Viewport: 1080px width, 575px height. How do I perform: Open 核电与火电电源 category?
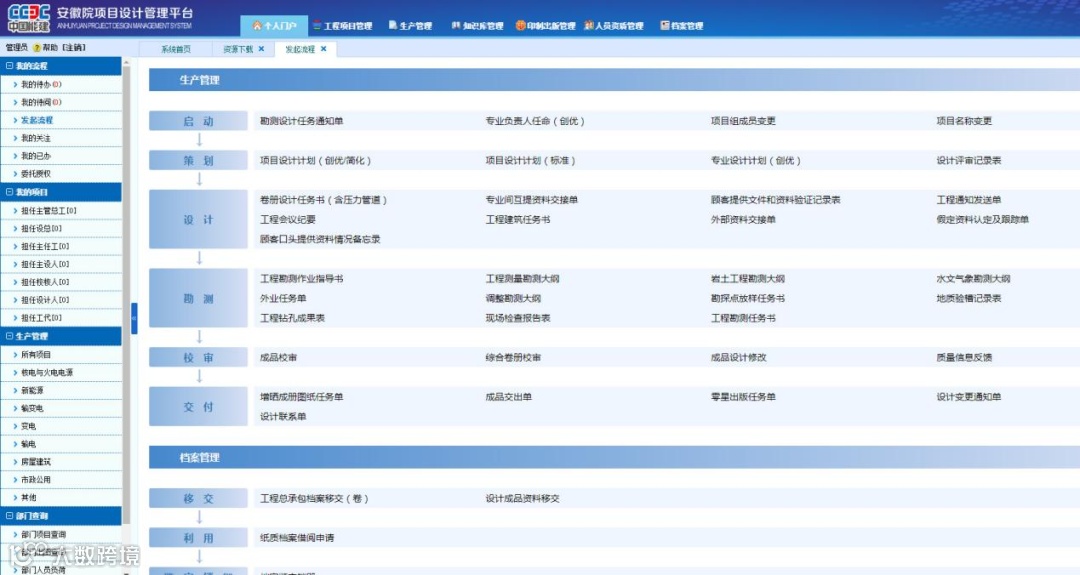tap(61, 373)
